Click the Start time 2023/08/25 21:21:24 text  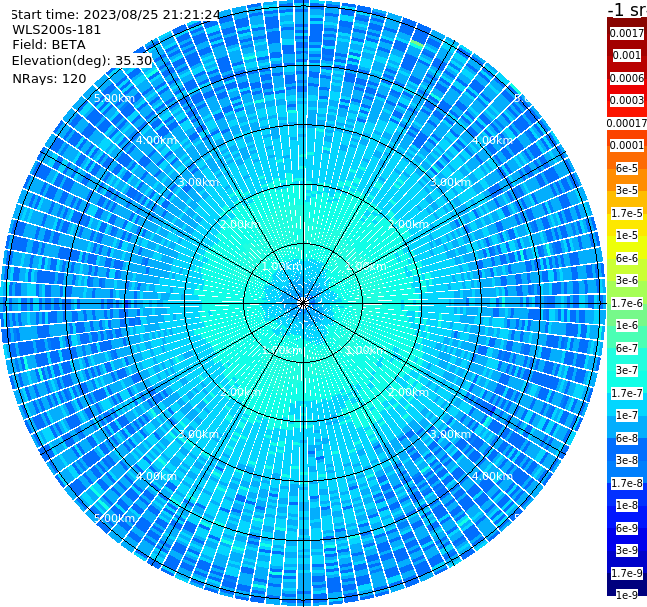116,15
